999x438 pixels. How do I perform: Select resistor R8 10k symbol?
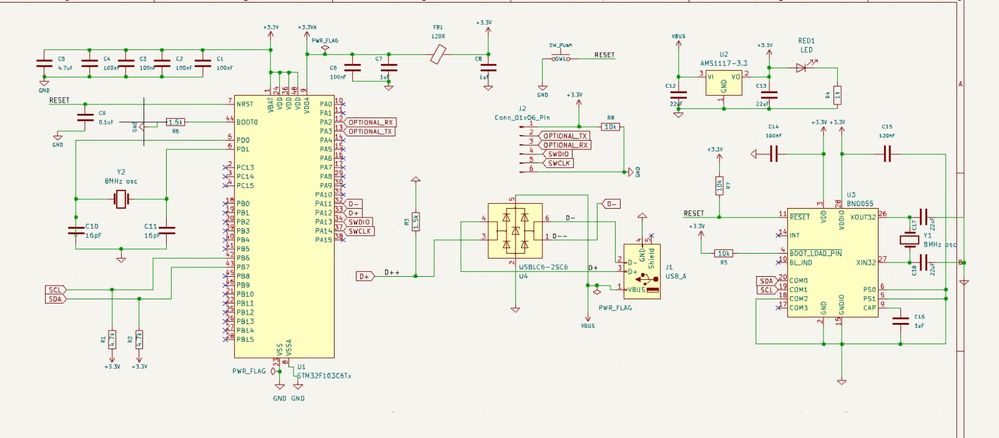coord(611,127)
